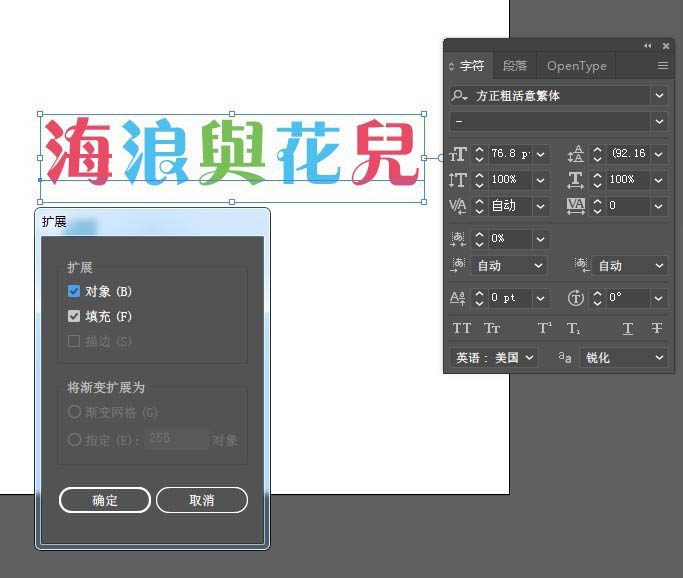Open the vertical scale 100% dropdown
This screenshot has width=683, height=578.
tap(541, 180)
